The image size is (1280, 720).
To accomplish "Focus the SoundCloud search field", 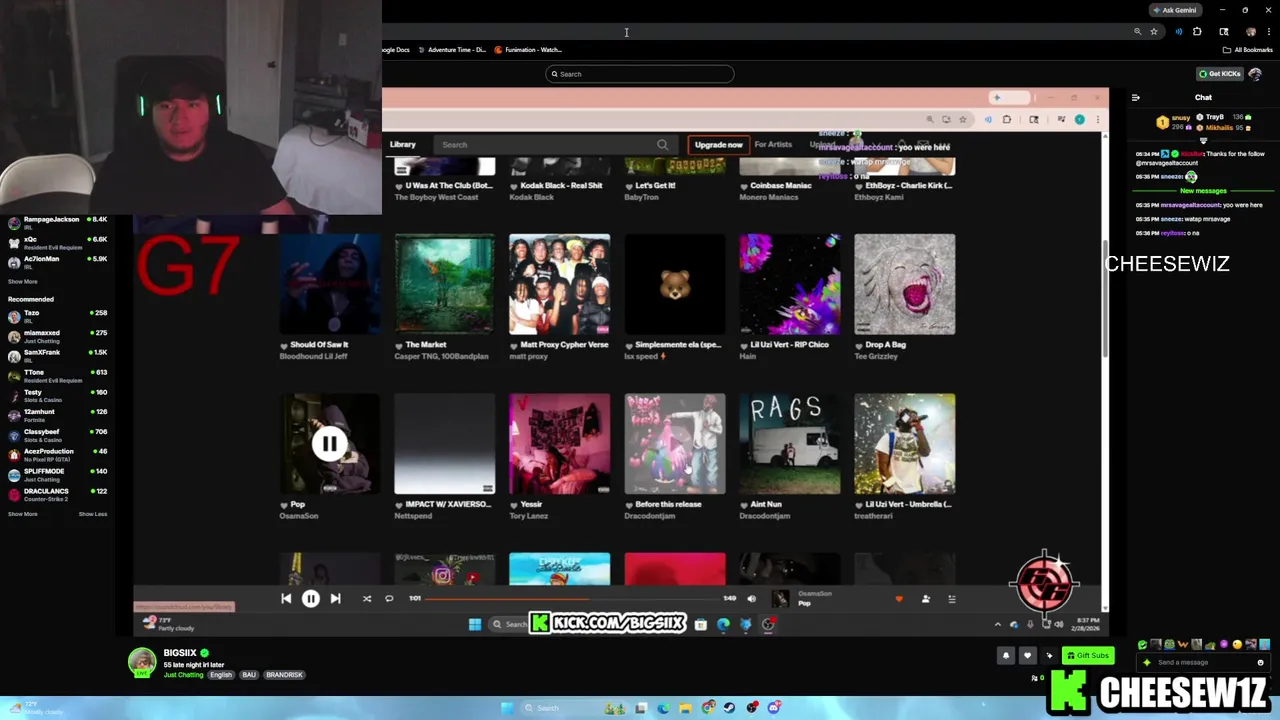I will pos(555,145).
